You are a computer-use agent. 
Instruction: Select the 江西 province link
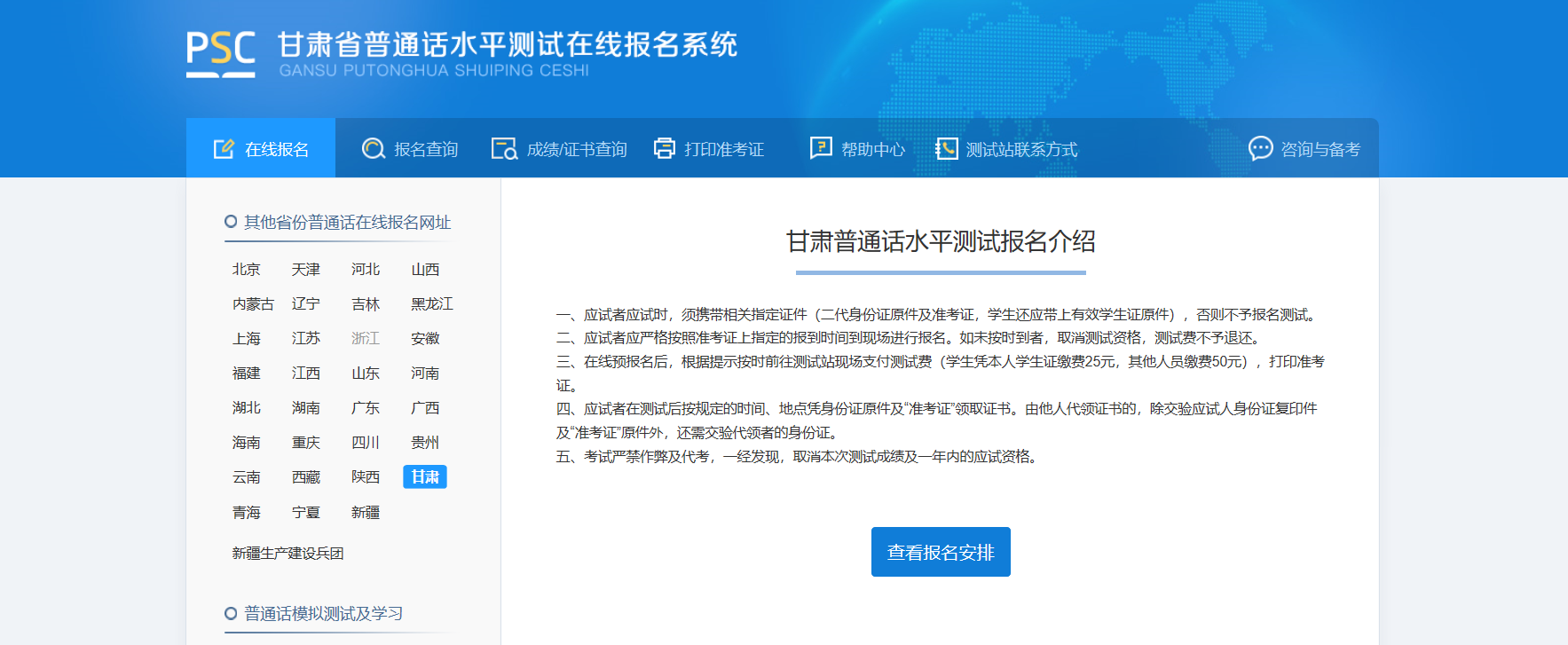pos(306,373)
